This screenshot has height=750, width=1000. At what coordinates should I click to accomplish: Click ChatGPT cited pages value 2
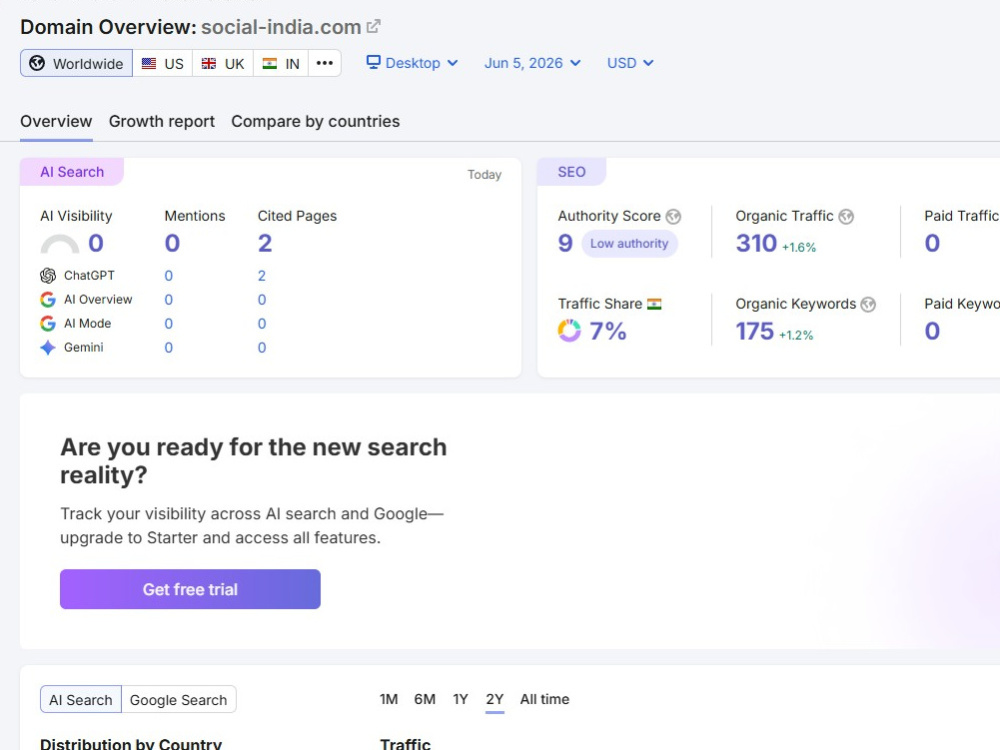point(261,276)
